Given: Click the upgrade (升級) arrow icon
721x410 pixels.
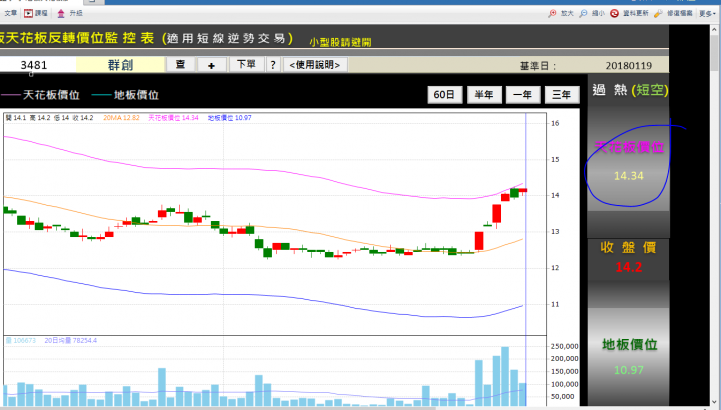Looking at the screenshot, I should click(x=61, y=13).
